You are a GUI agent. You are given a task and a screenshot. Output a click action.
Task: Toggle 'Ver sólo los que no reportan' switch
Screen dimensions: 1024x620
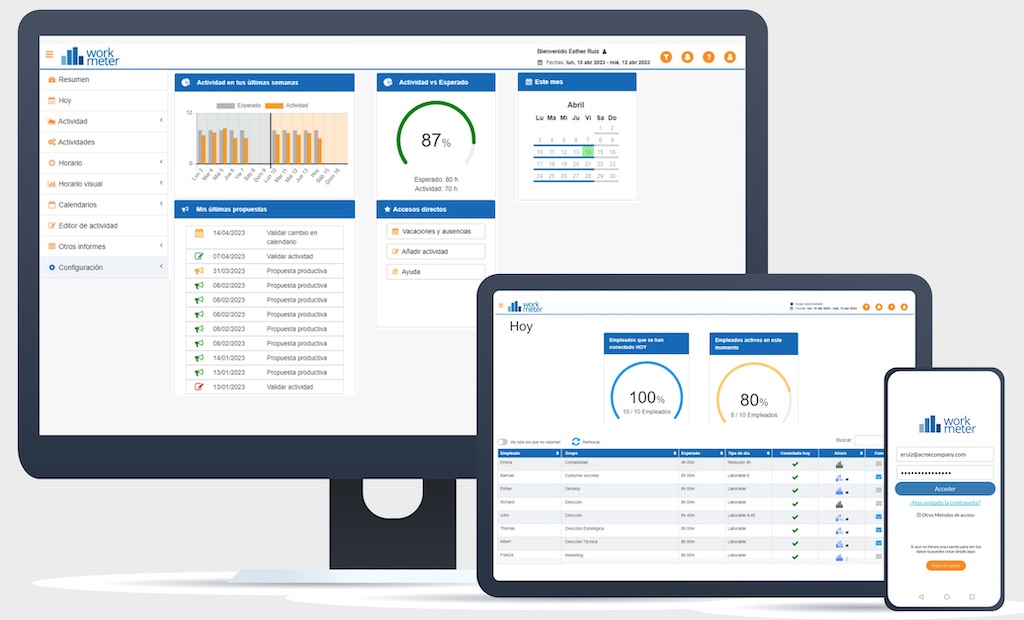pyautogui.click(x=502, y=441)
